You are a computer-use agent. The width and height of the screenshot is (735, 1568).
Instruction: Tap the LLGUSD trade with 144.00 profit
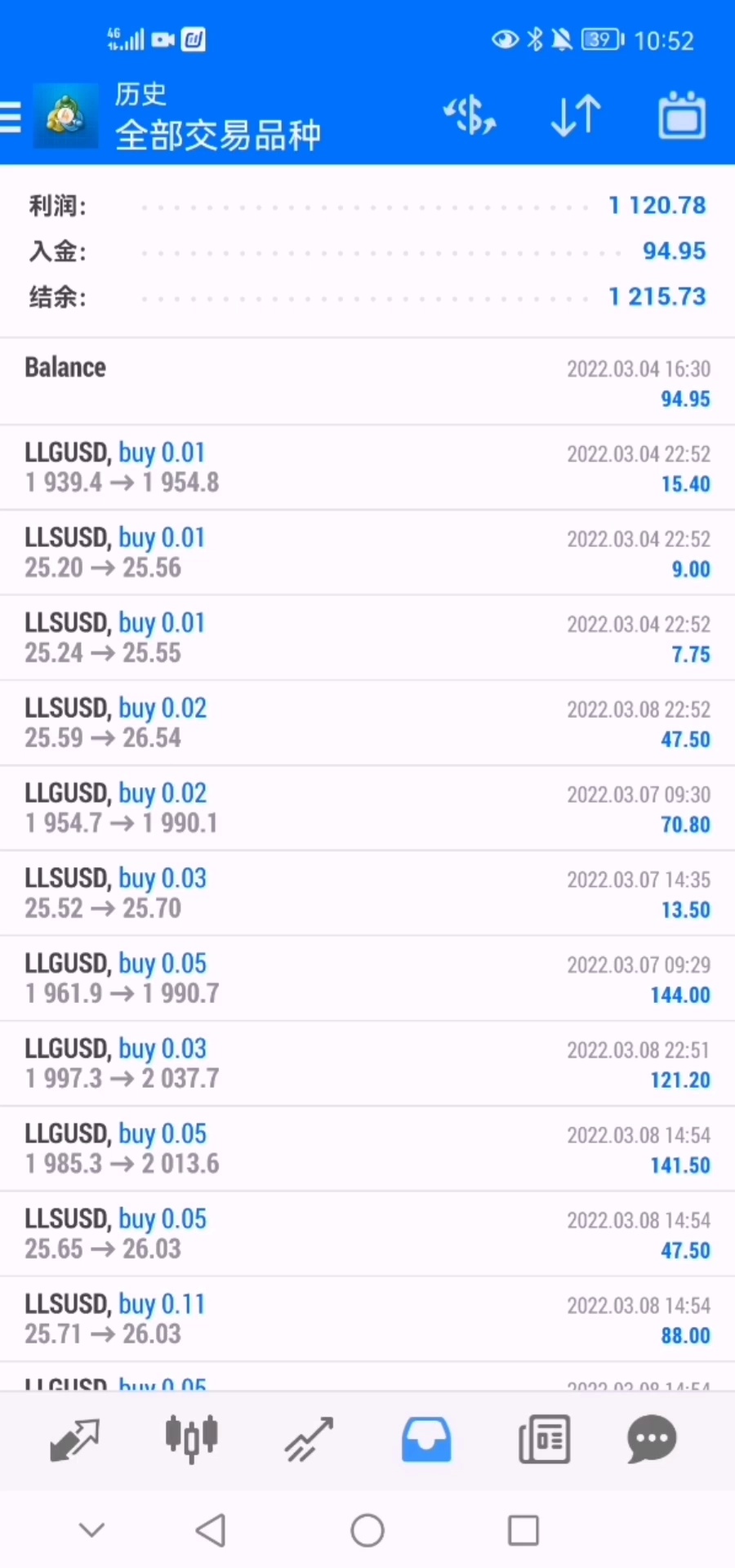tap(367, 978)
